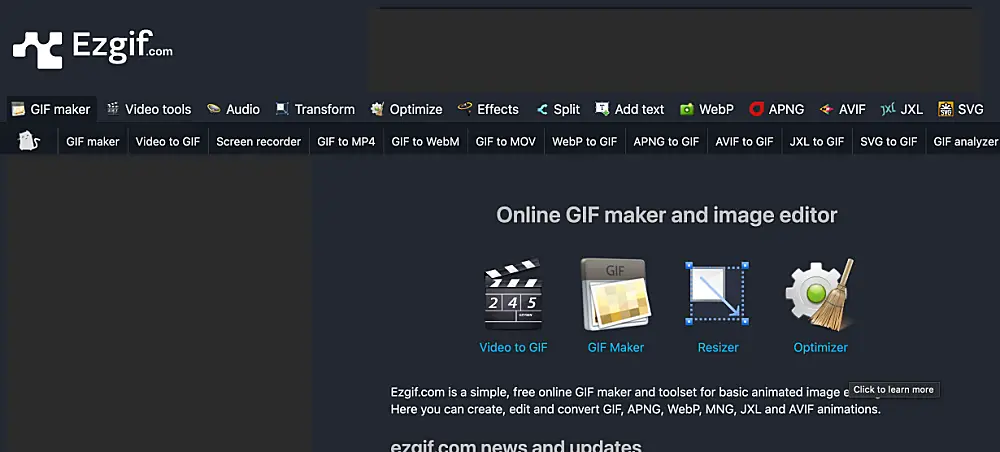Click the 'Online GIF maker and image editor' heading
Image resolution: width=1000 pixels, height=452 pixels.
coord(666,215)
